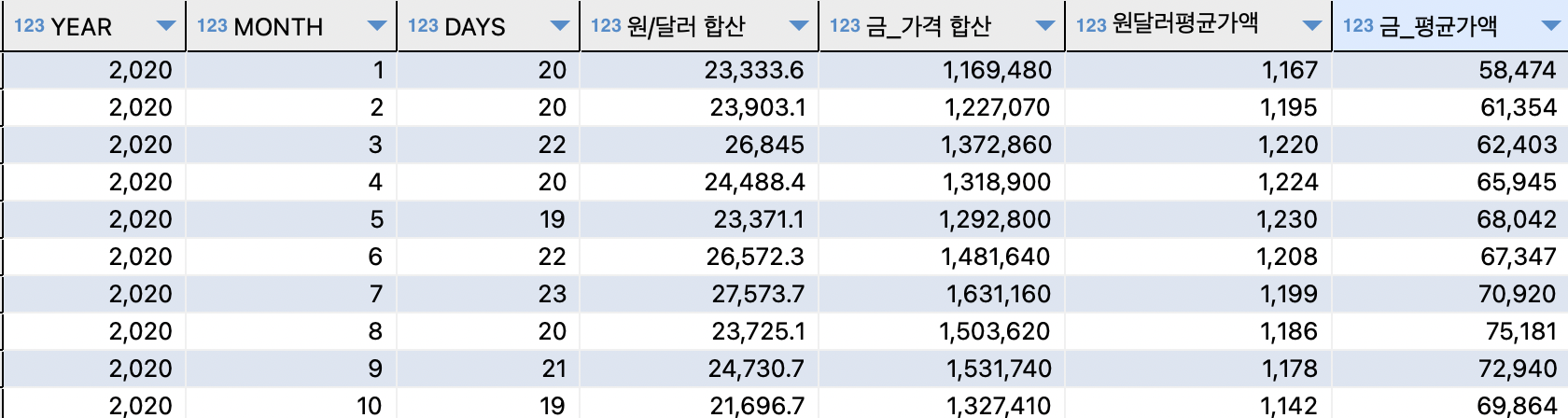Open the 금_가격 합산 column dropdown arrow

pos(1045,26)
